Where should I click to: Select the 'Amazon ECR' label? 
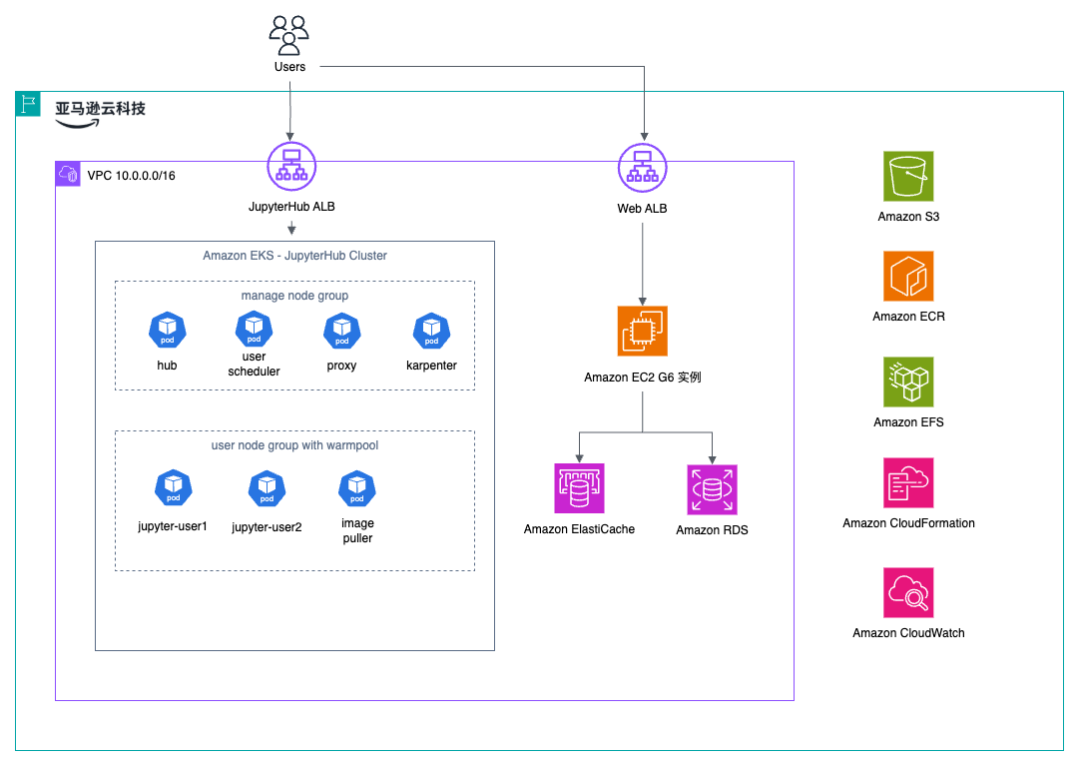[908, 317]
